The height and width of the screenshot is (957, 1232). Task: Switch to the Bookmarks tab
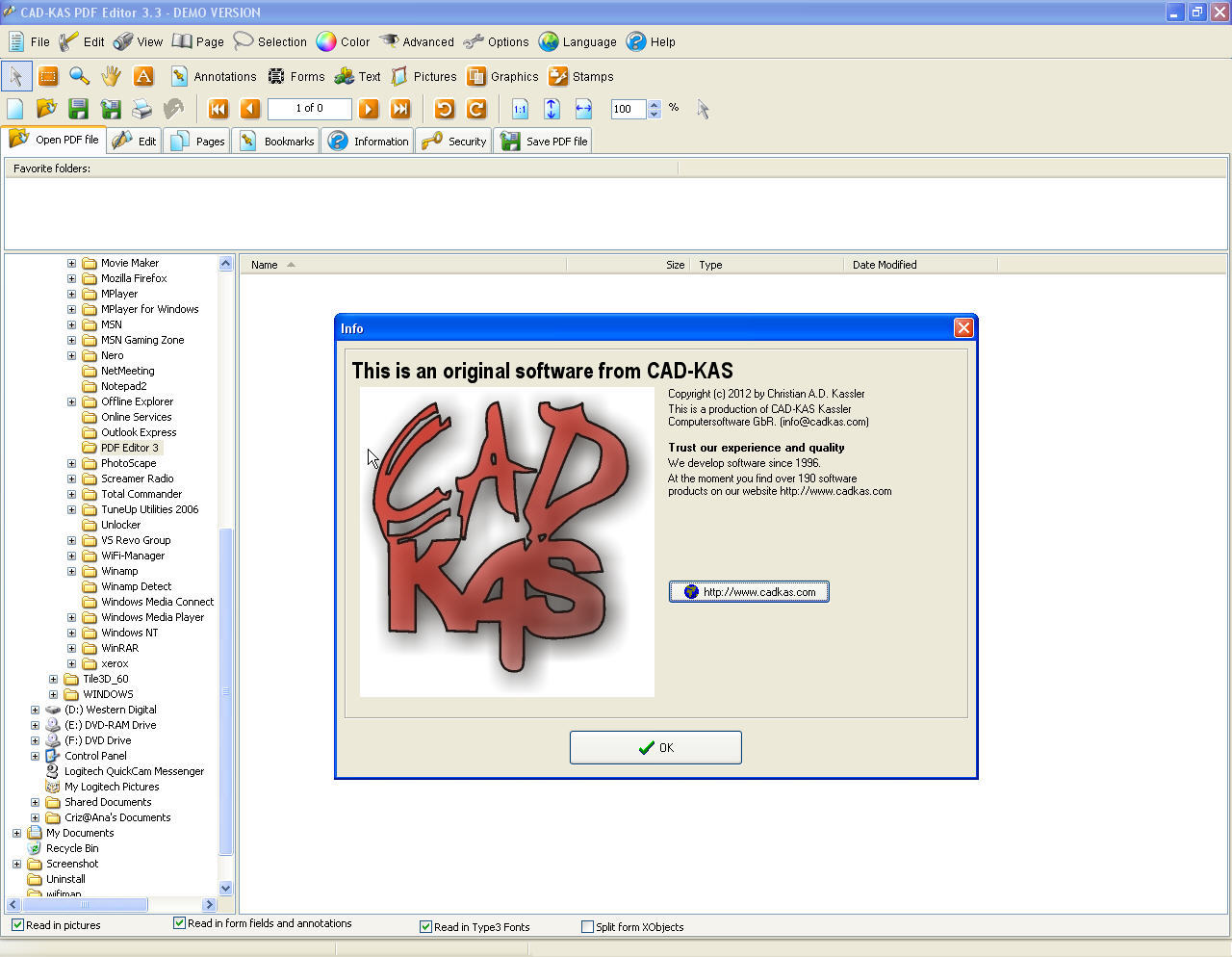tap(276, 141)
